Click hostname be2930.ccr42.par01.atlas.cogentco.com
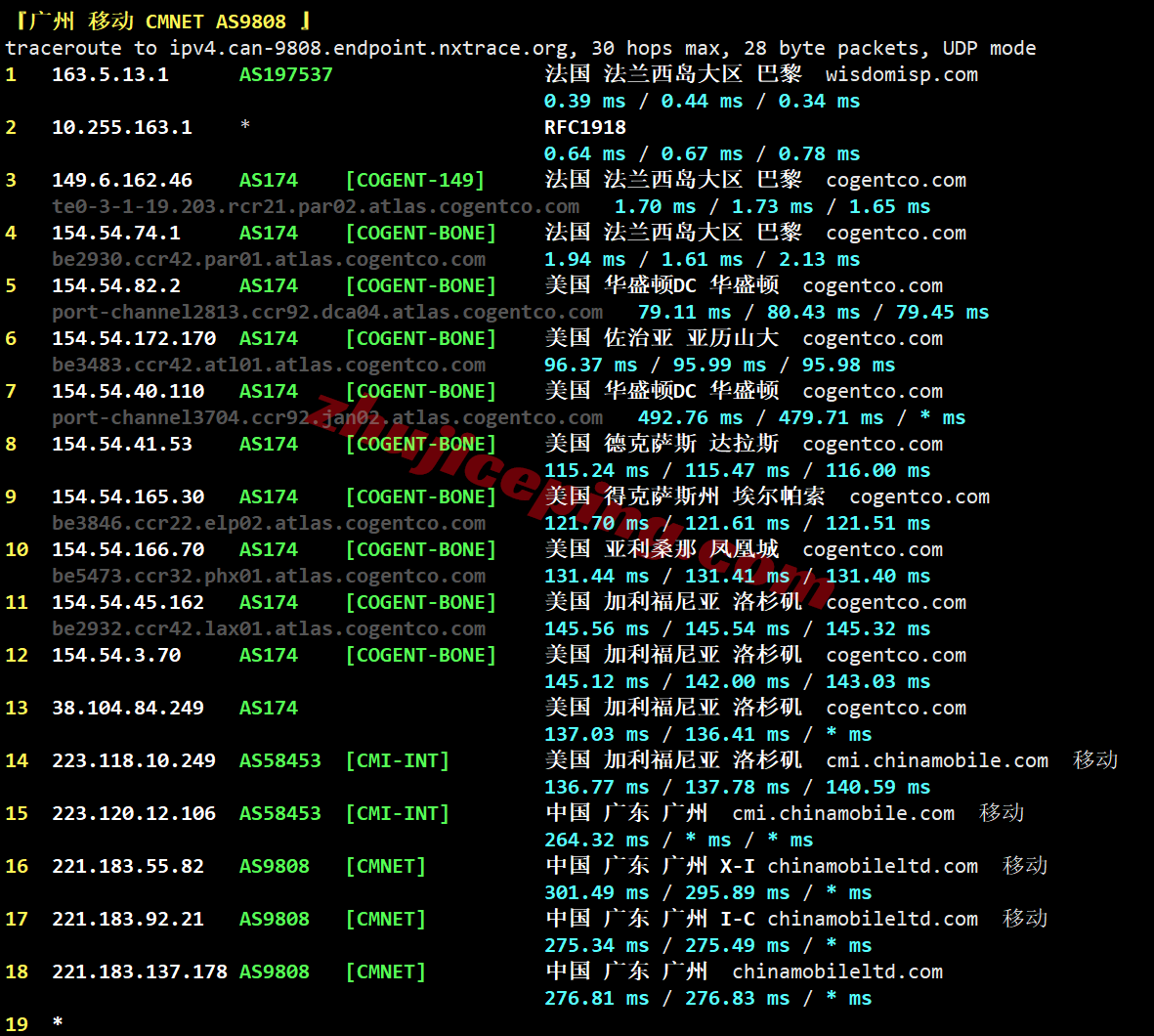The width and height of the screenshot is (1154, 1036). [268, 260]
